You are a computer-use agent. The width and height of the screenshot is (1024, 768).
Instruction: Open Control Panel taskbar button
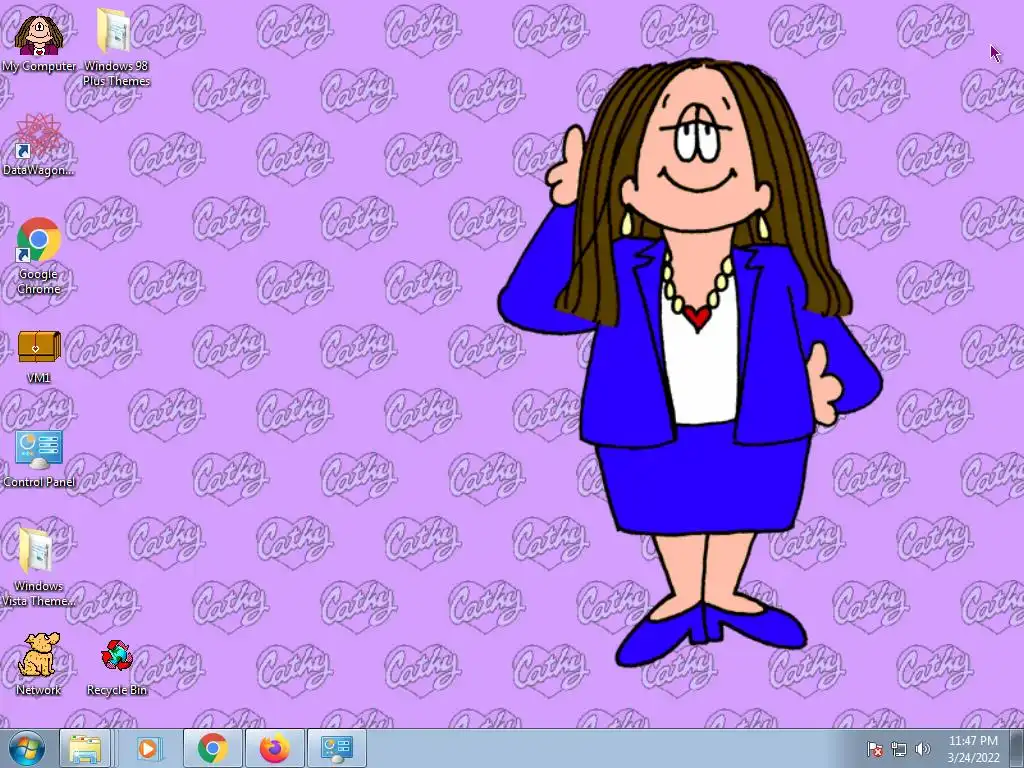click(x=337, y=748)
